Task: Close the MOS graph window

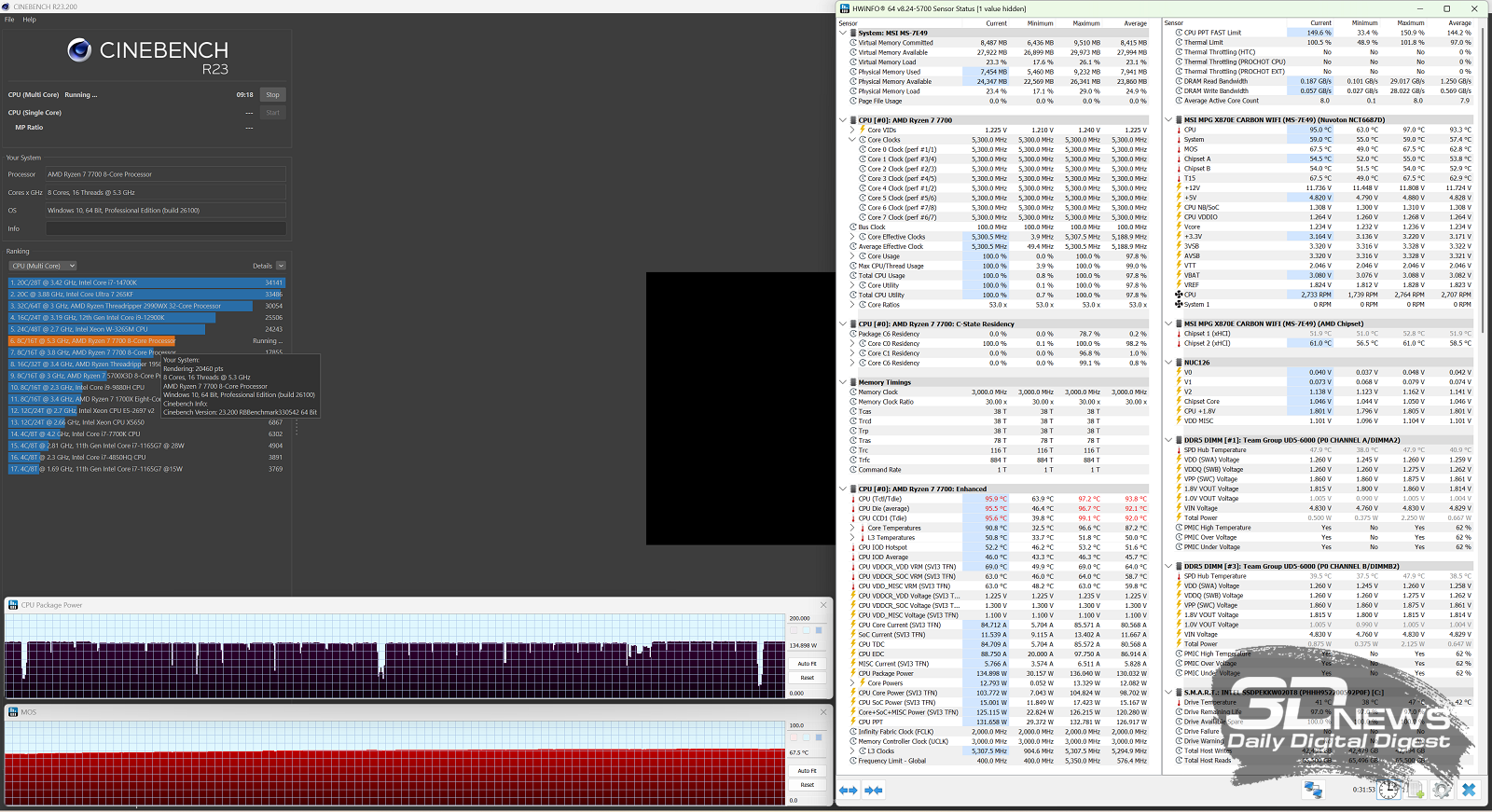Action: (x=823, y=711)
